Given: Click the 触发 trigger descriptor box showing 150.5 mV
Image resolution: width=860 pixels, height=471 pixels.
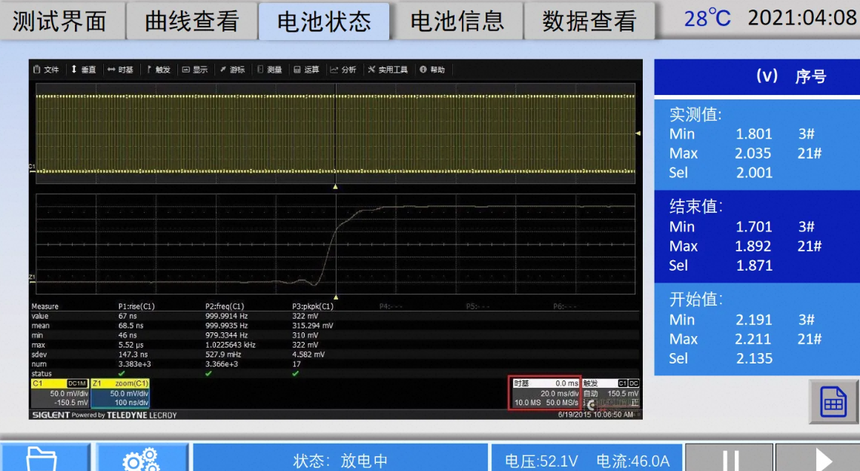Looking at the screenshot, I should (611, 393).
